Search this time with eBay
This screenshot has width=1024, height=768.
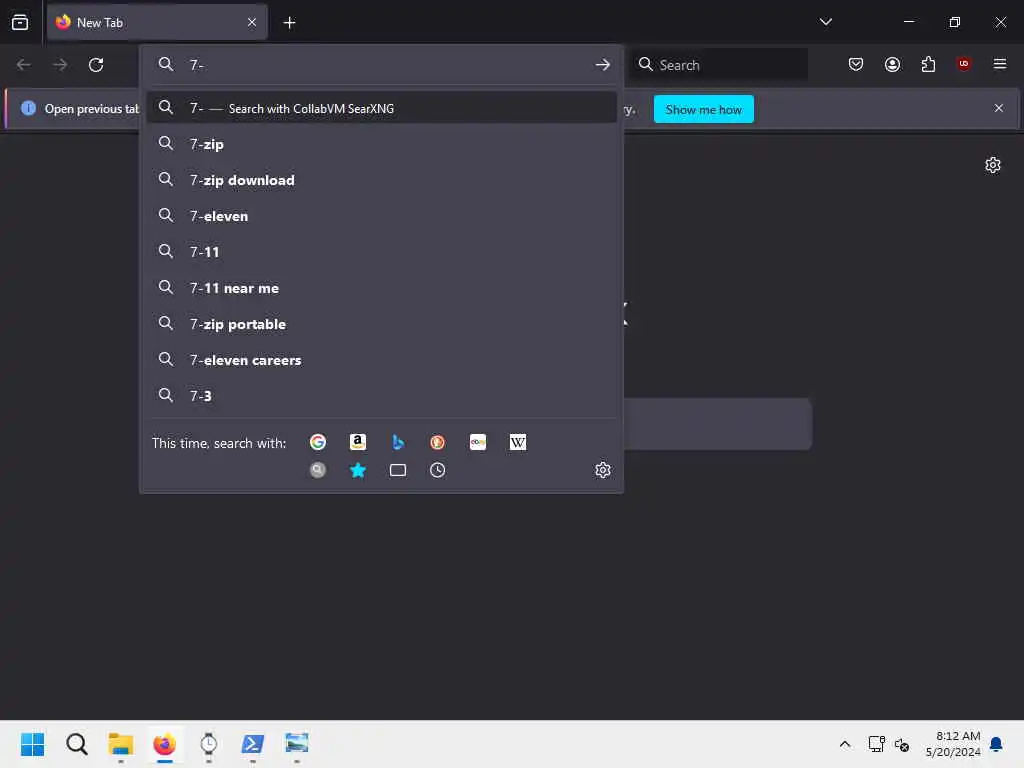click(477, 442)
